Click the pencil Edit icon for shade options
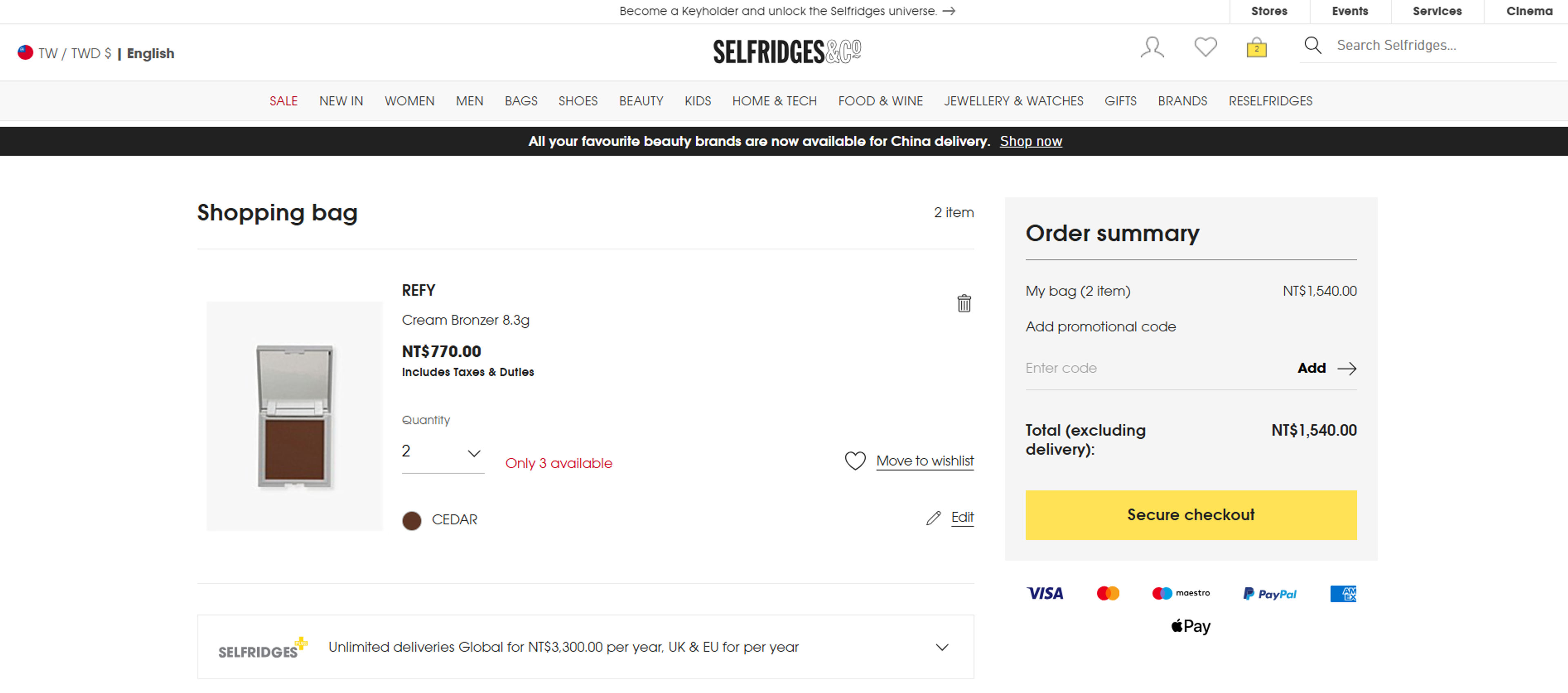The width and height of the screenshot is (1568, 693). point(934,518)
